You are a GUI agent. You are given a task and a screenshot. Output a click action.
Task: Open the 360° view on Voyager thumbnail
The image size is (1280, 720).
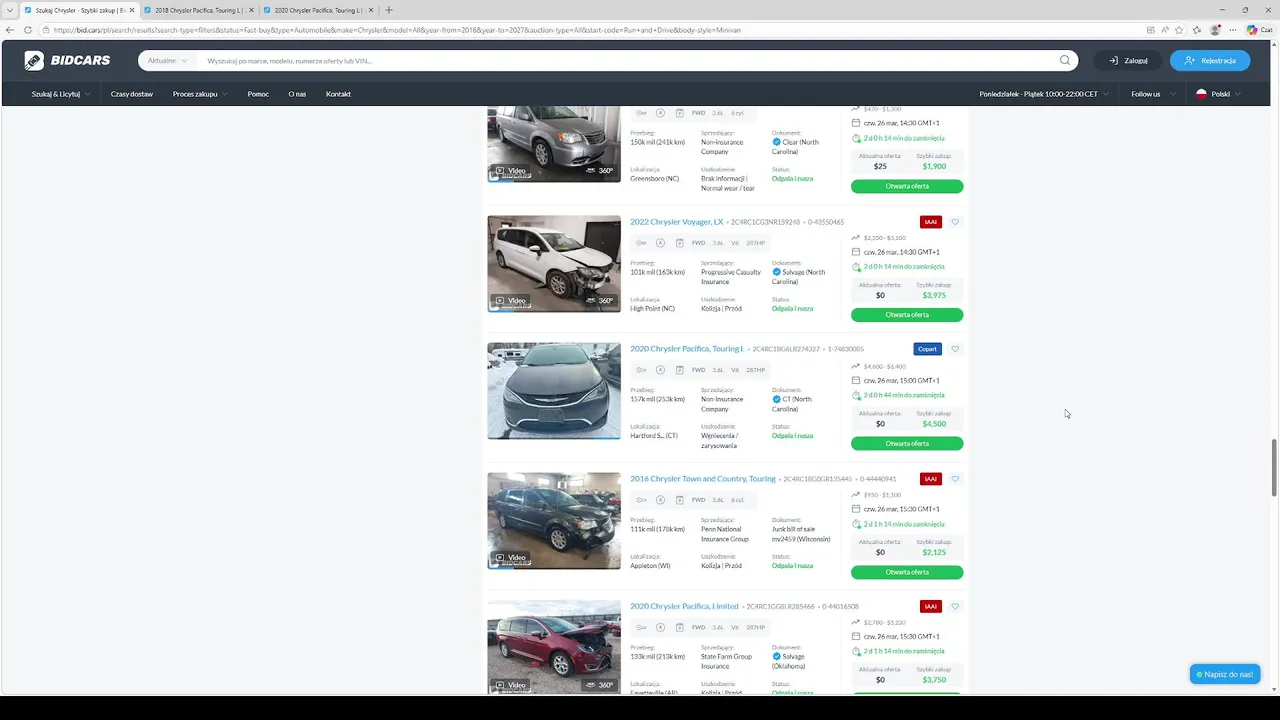(x=600, y=300)
